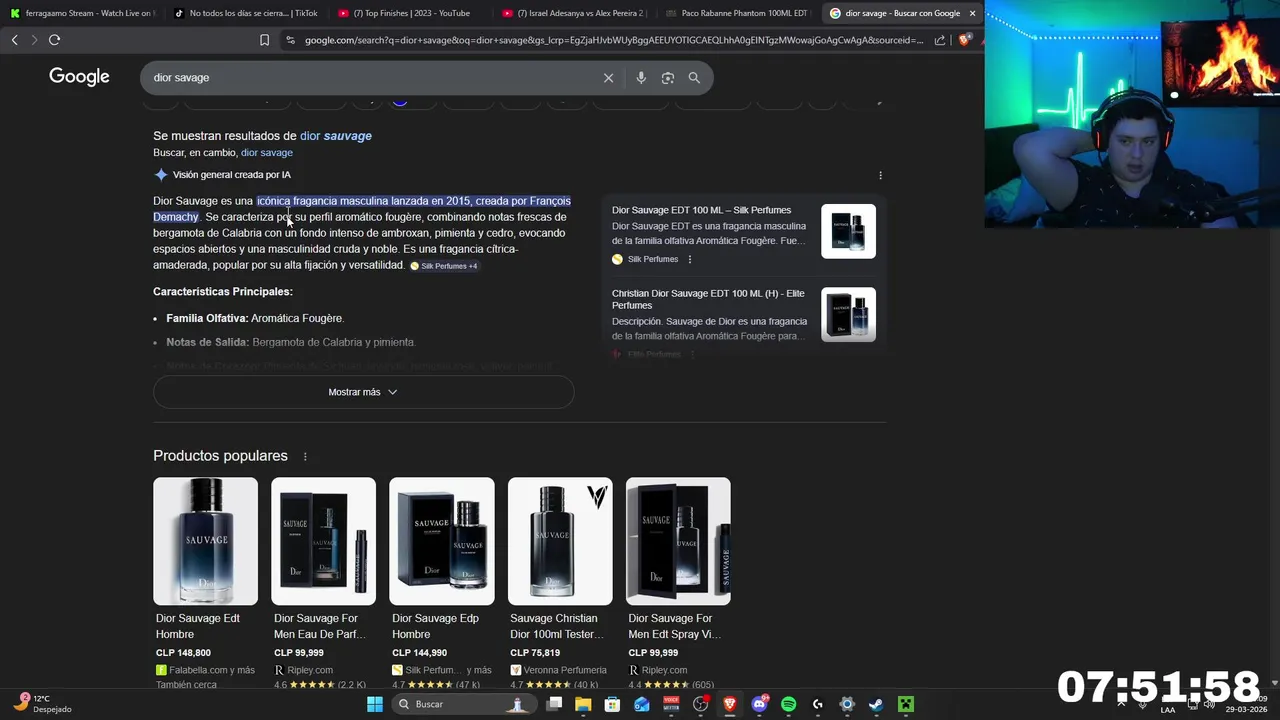Viewport: 1280px width, 720px height.
Task: Open OBS Studio from taskbar
Action: click(700, 704)
